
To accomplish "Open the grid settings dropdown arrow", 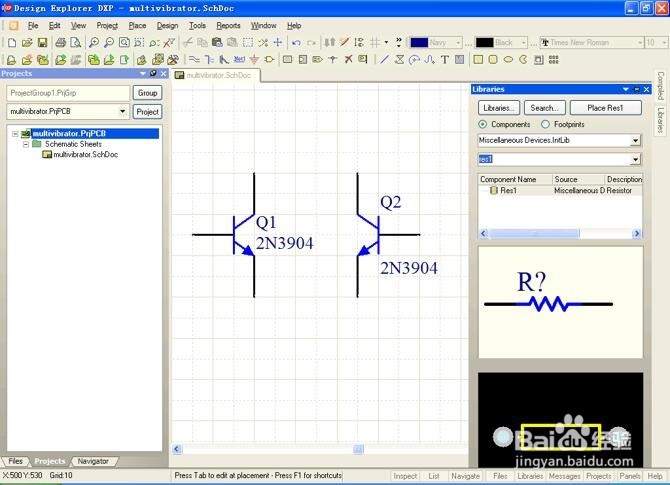I will 386,42.
